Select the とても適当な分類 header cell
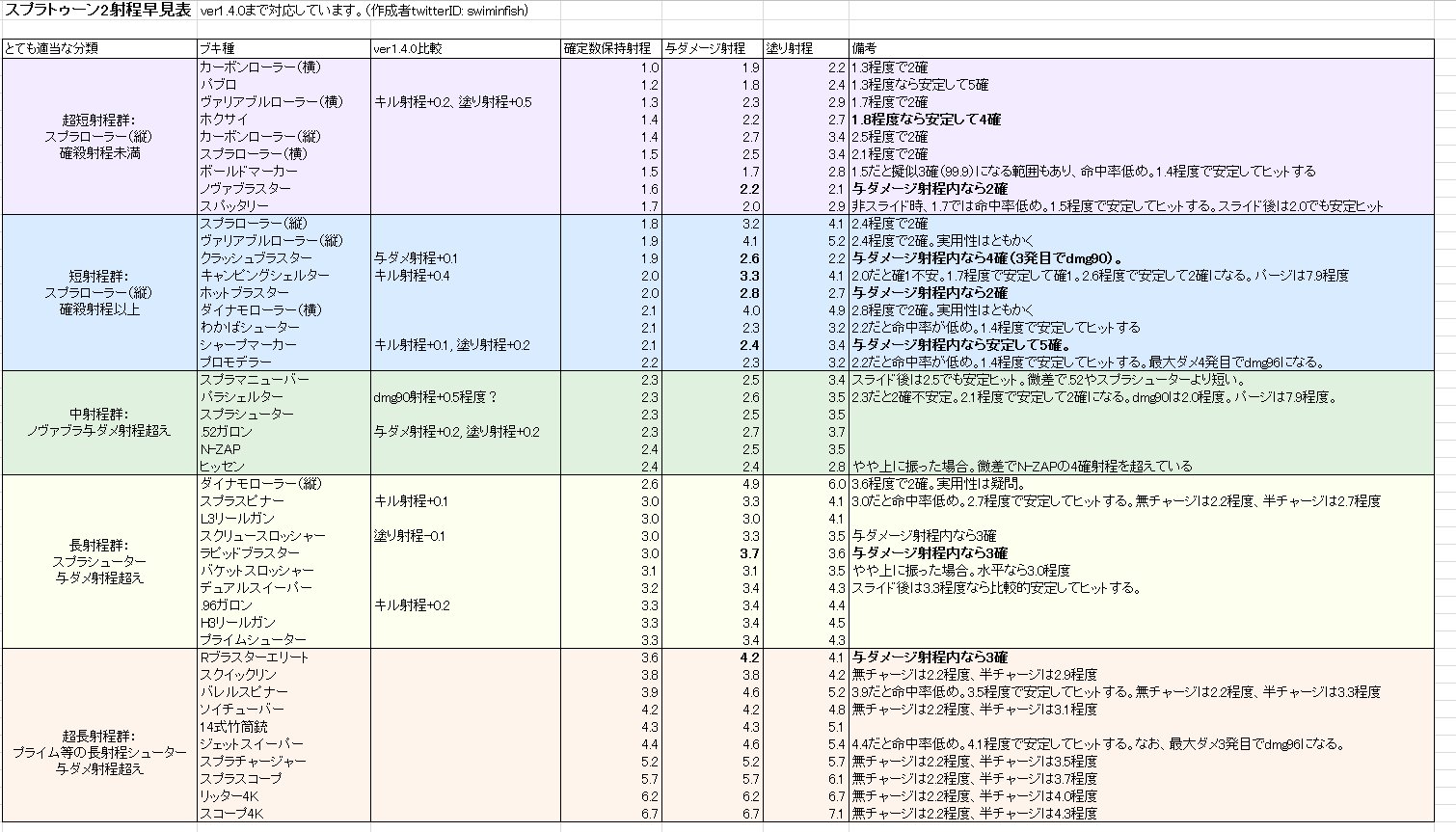This screenshot has width=1456, height=832. (99, 48)
